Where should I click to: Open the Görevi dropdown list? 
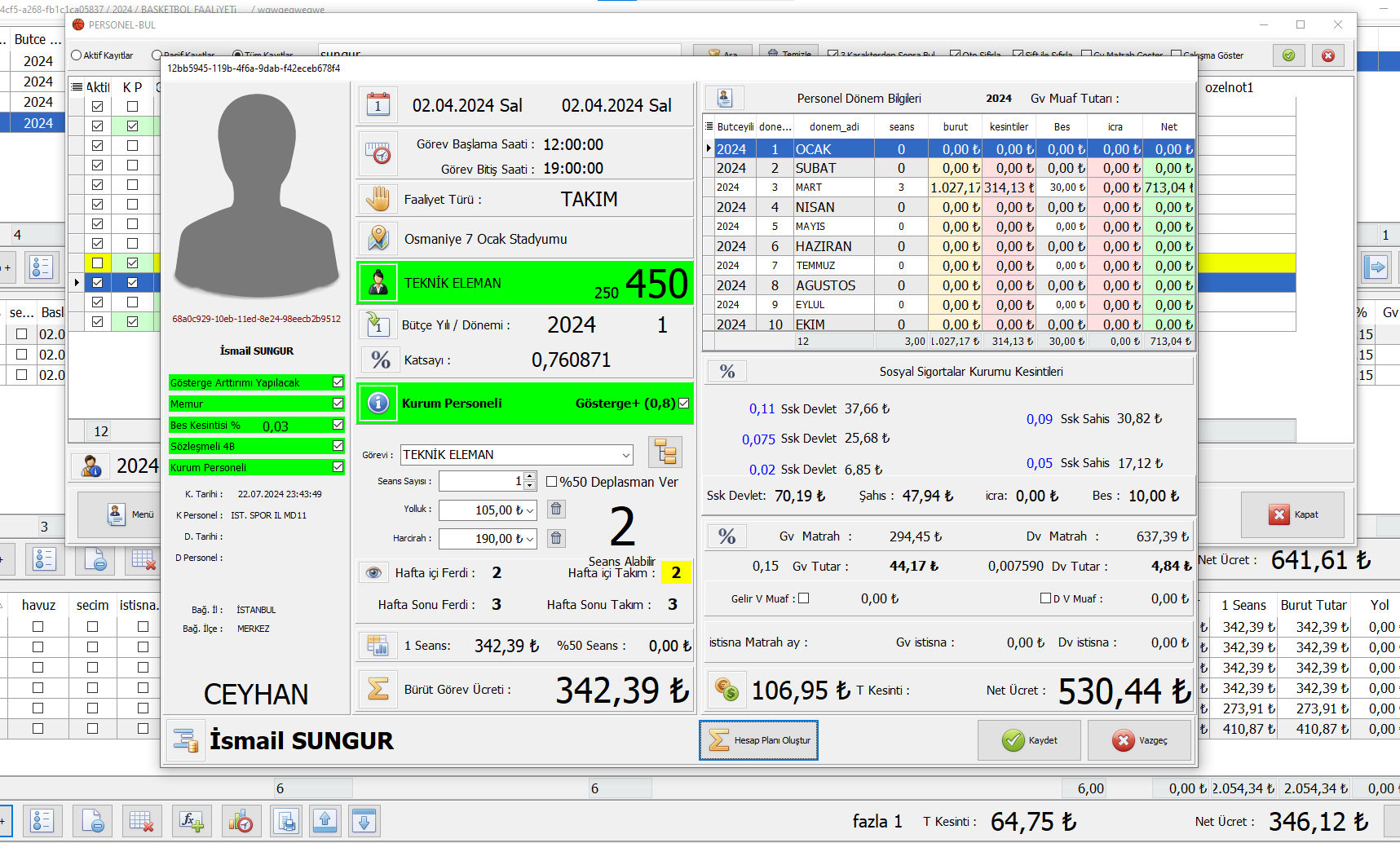pyautogui.click(x=625, y=455)
